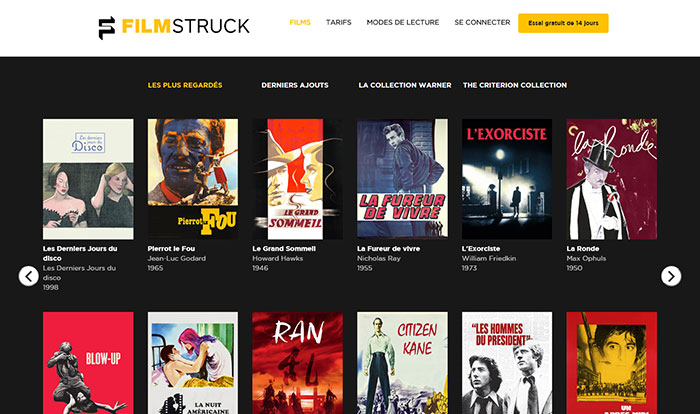Open L'Exorciste poster

pos(507,179)
